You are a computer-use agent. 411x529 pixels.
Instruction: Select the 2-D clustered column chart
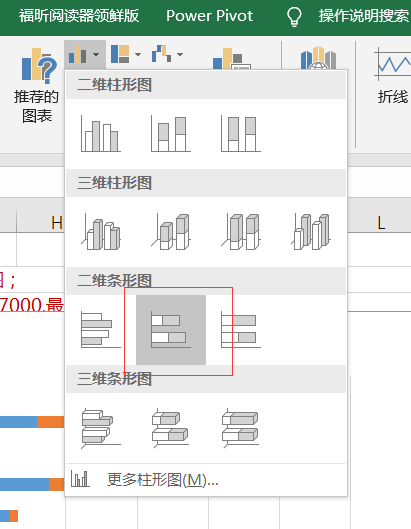coord(101,134)
